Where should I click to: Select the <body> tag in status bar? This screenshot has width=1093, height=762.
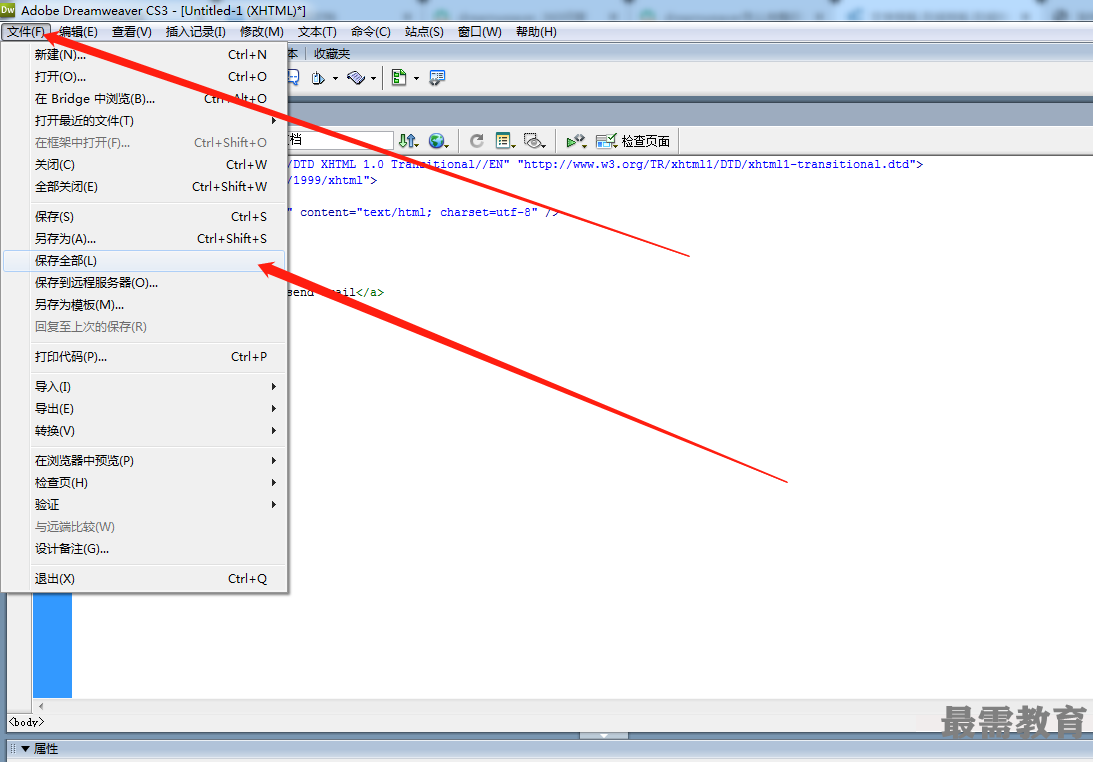[x=26, y=722]
